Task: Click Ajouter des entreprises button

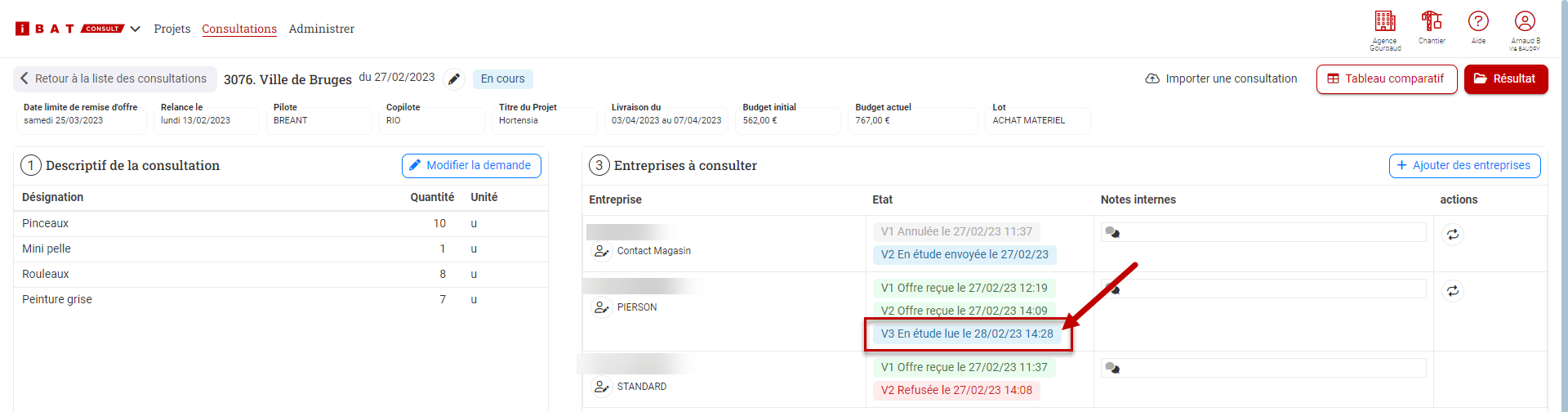Action: click(x=1464, y=166)
